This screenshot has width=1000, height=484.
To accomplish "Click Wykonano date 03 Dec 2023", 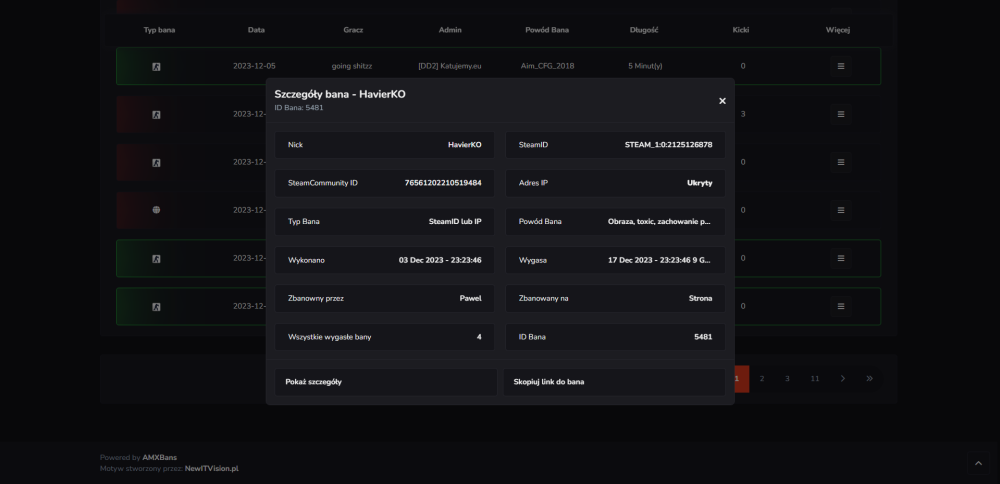I will tap(440, 260).
